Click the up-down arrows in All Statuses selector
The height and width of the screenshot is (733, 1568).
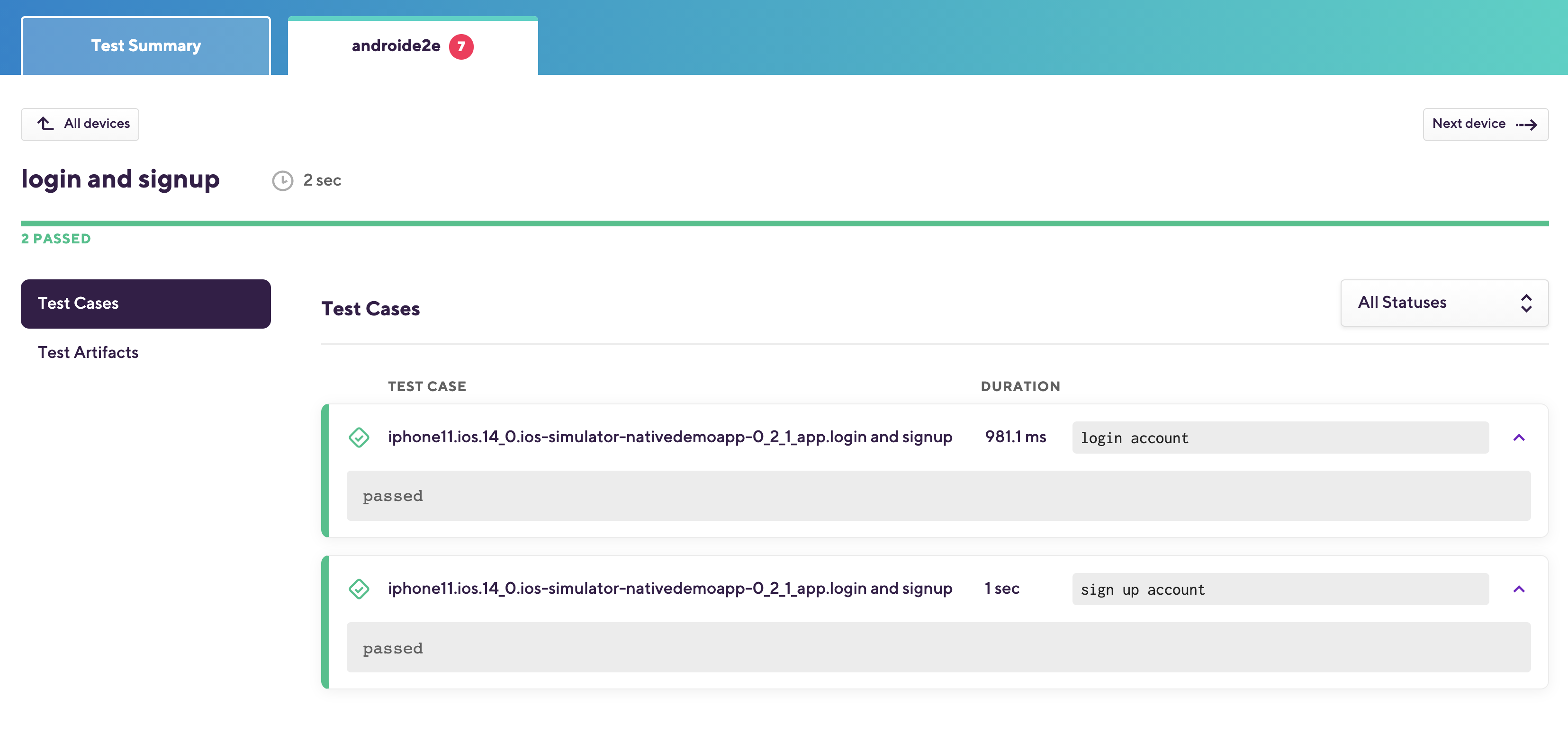point(1526,303)
